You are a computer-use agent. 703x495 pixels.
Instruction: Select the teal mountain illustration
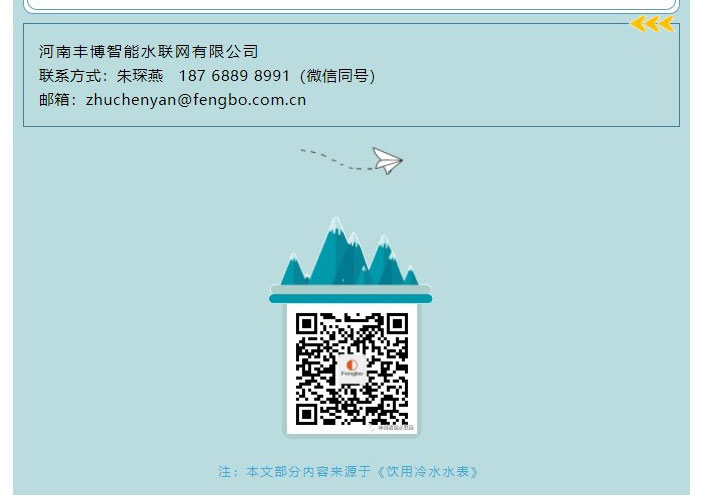[349, 251]
